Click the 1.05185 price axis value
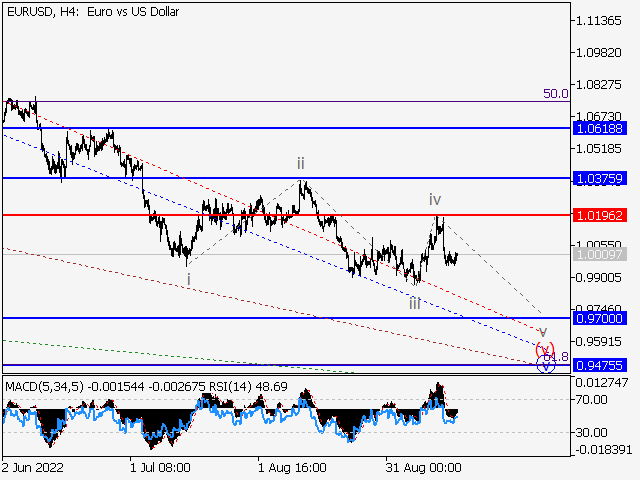 click(598, 149)
